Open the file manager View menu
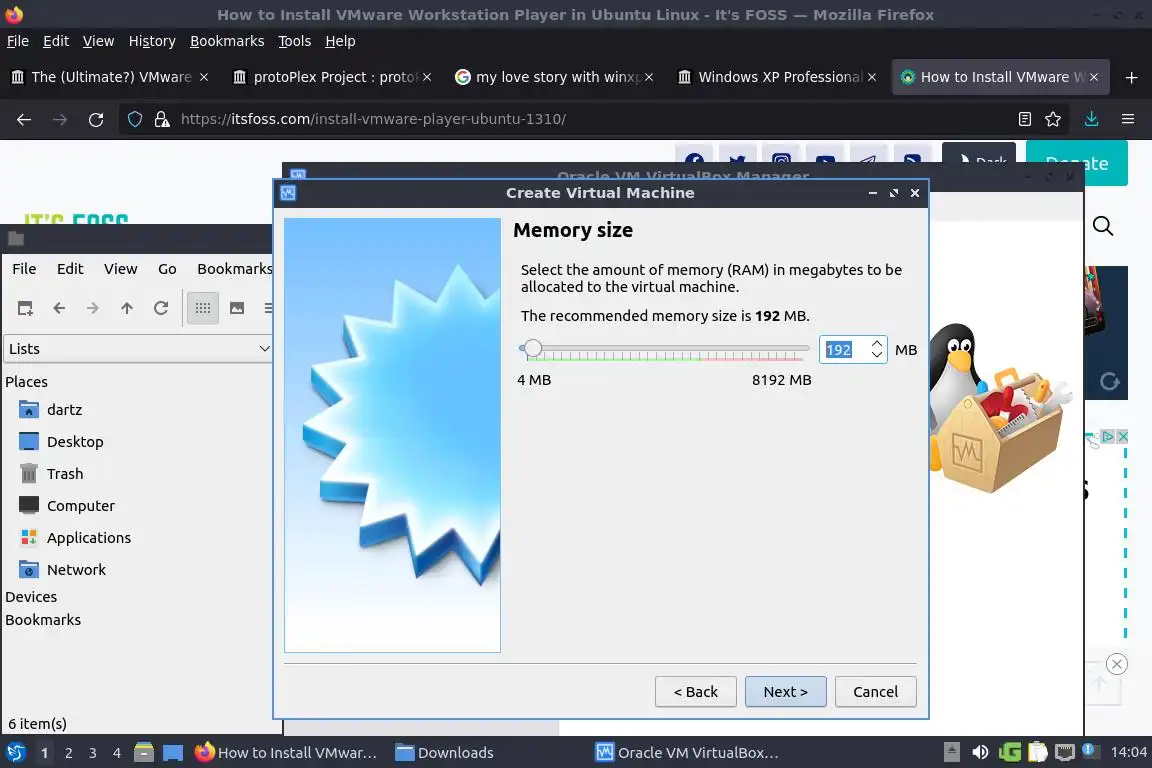Image resolution: width=1152 pixels, height=768 pixels. click(x=120, y=268)
